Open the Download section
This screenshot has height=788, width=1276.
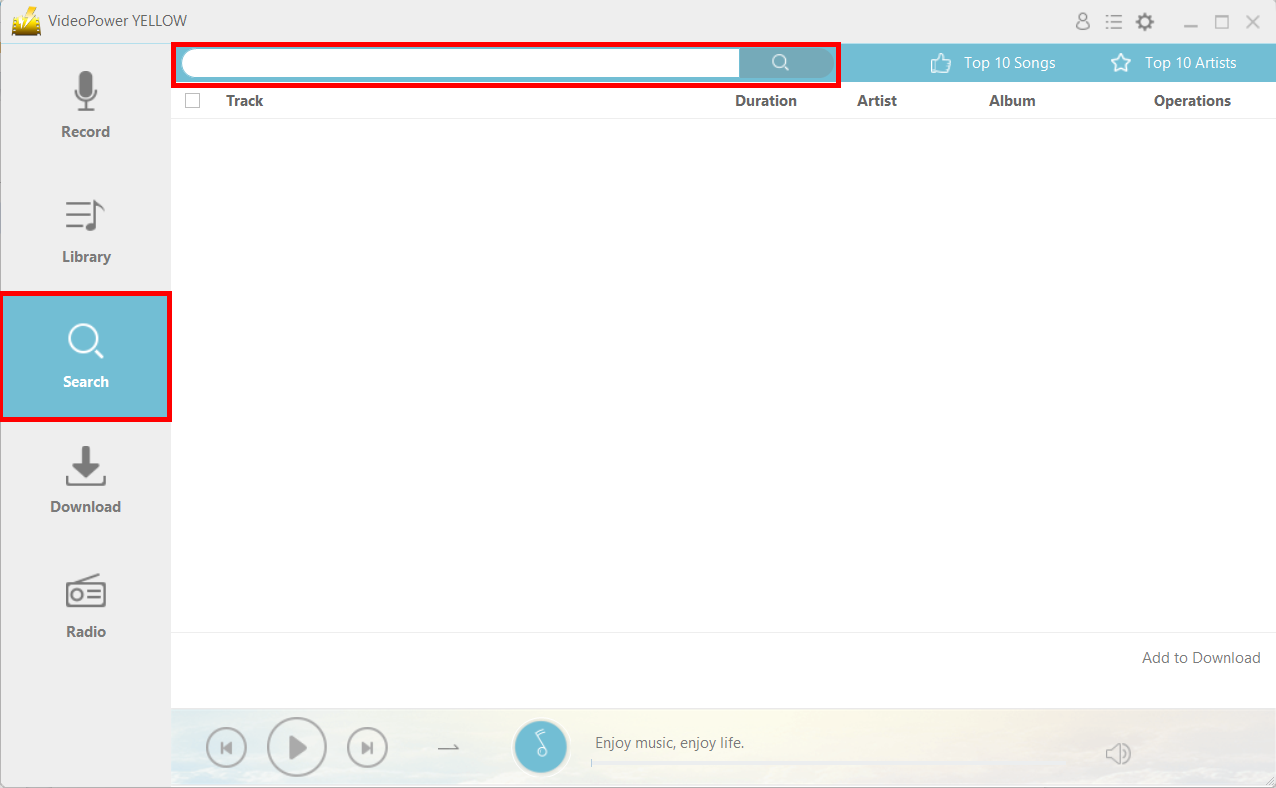tap(85, 480)
